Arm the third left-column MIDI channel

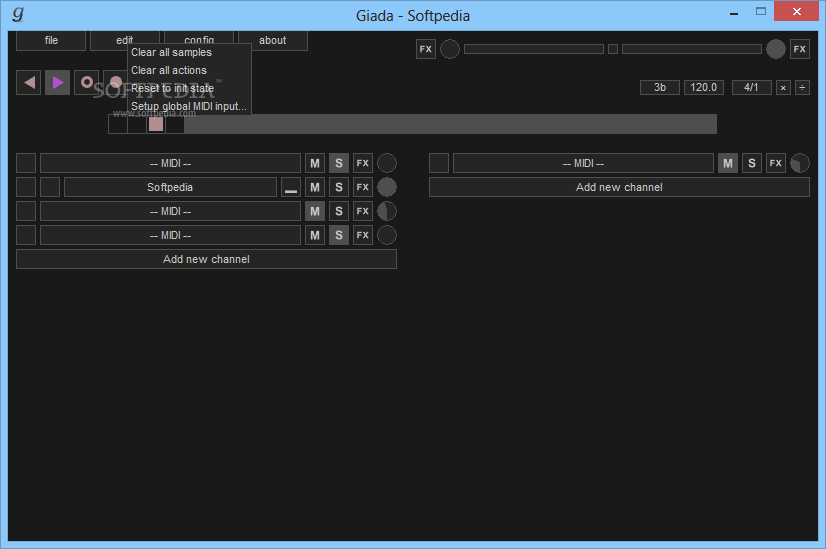point(26,211)
